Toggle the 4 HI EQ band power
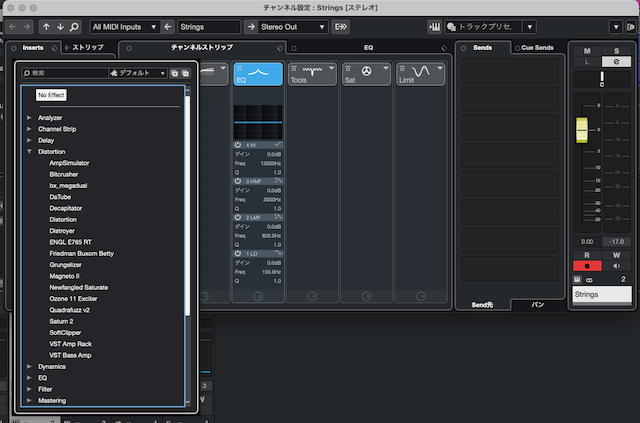Screen dimensions: 640x423 point(239,145)
